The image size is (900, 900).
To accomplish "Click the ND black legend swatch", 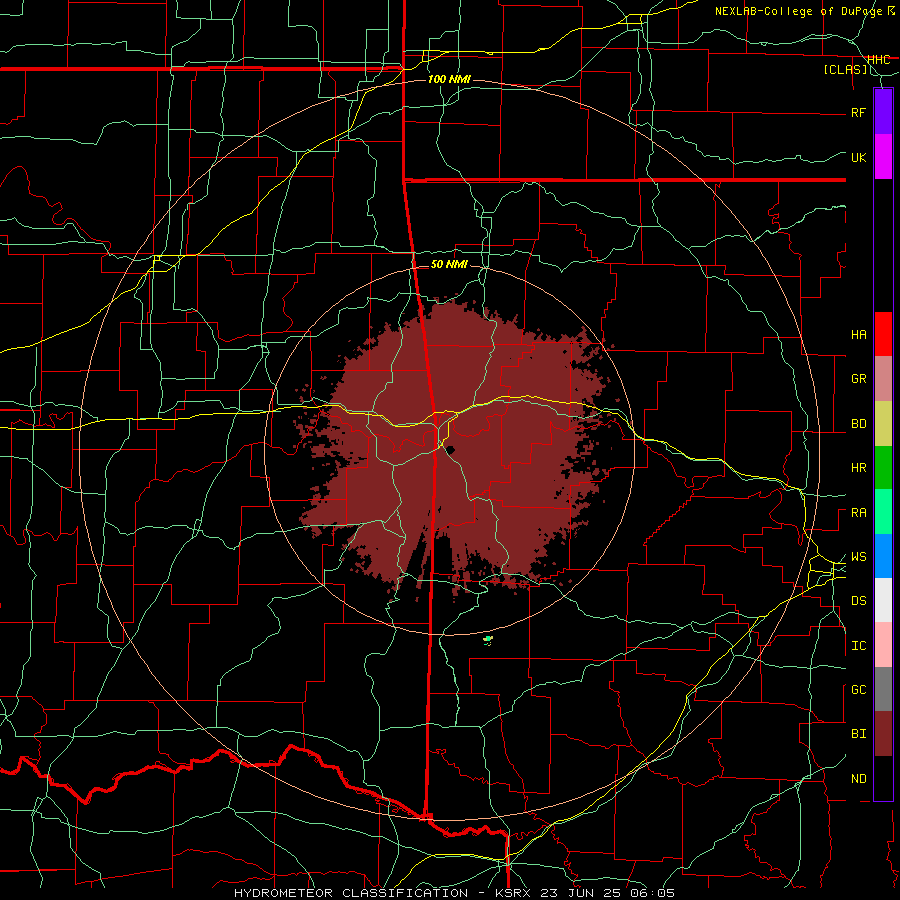I will [x=883, y=778].
